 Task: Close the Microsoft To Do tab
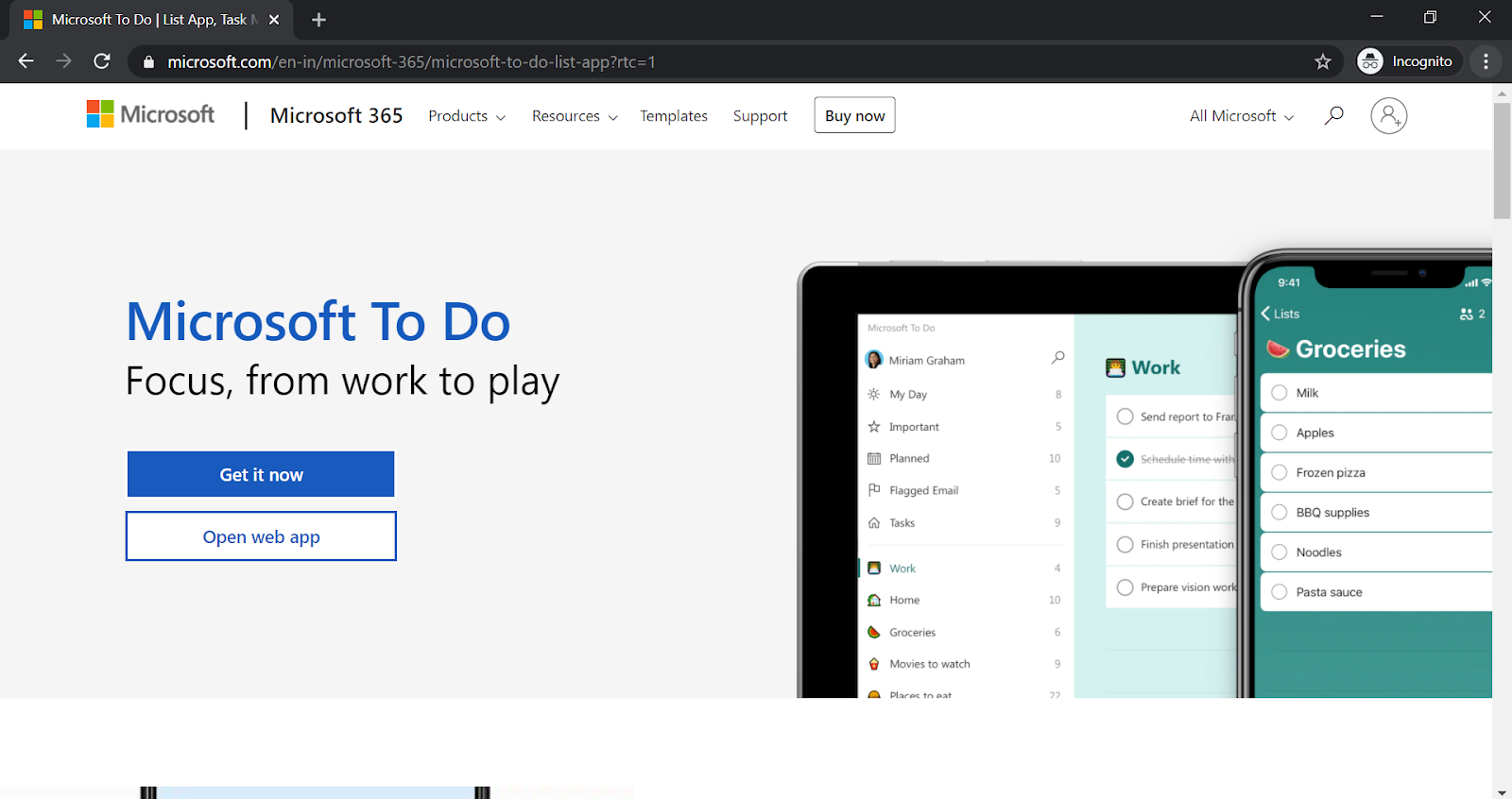(x=274, y=20)
